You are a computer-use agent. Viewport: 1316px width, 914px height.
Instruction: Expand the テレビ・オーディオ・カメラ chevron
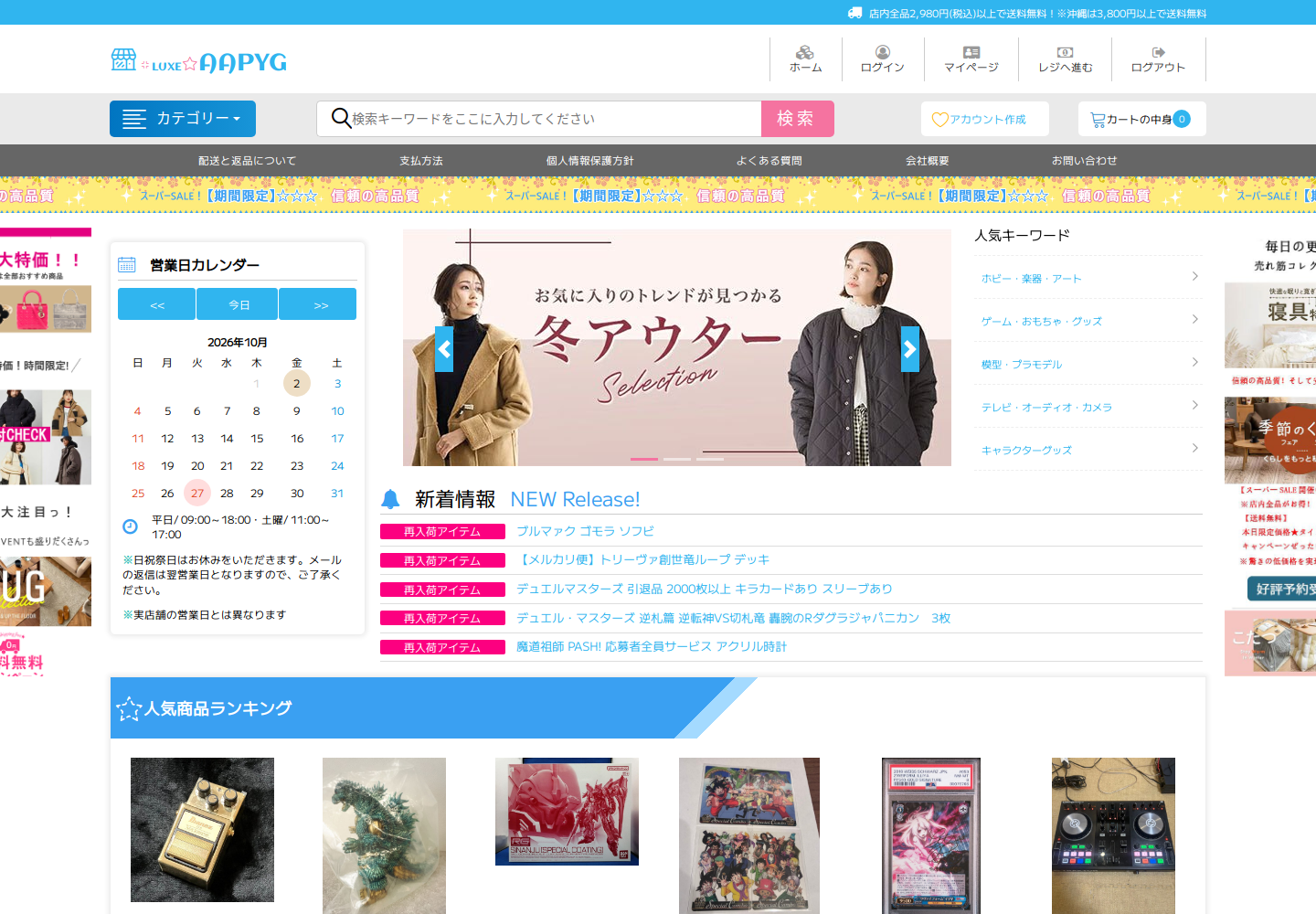[x=1195, y=405]
